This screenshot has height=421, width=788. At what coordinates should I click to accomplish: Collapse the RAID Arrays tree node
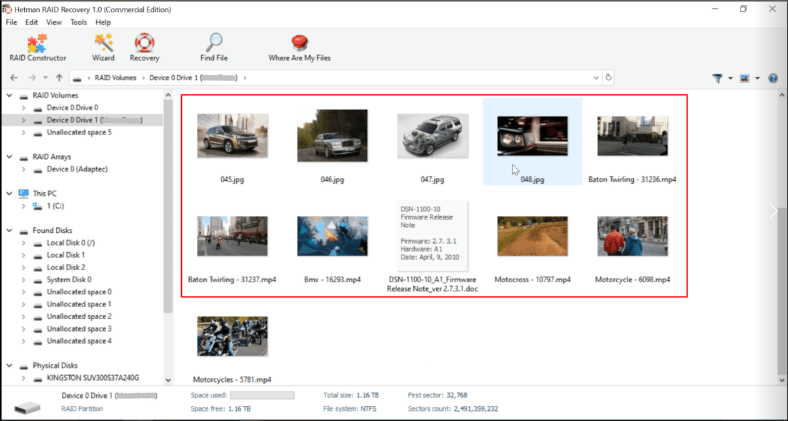(x=10, y=157)
